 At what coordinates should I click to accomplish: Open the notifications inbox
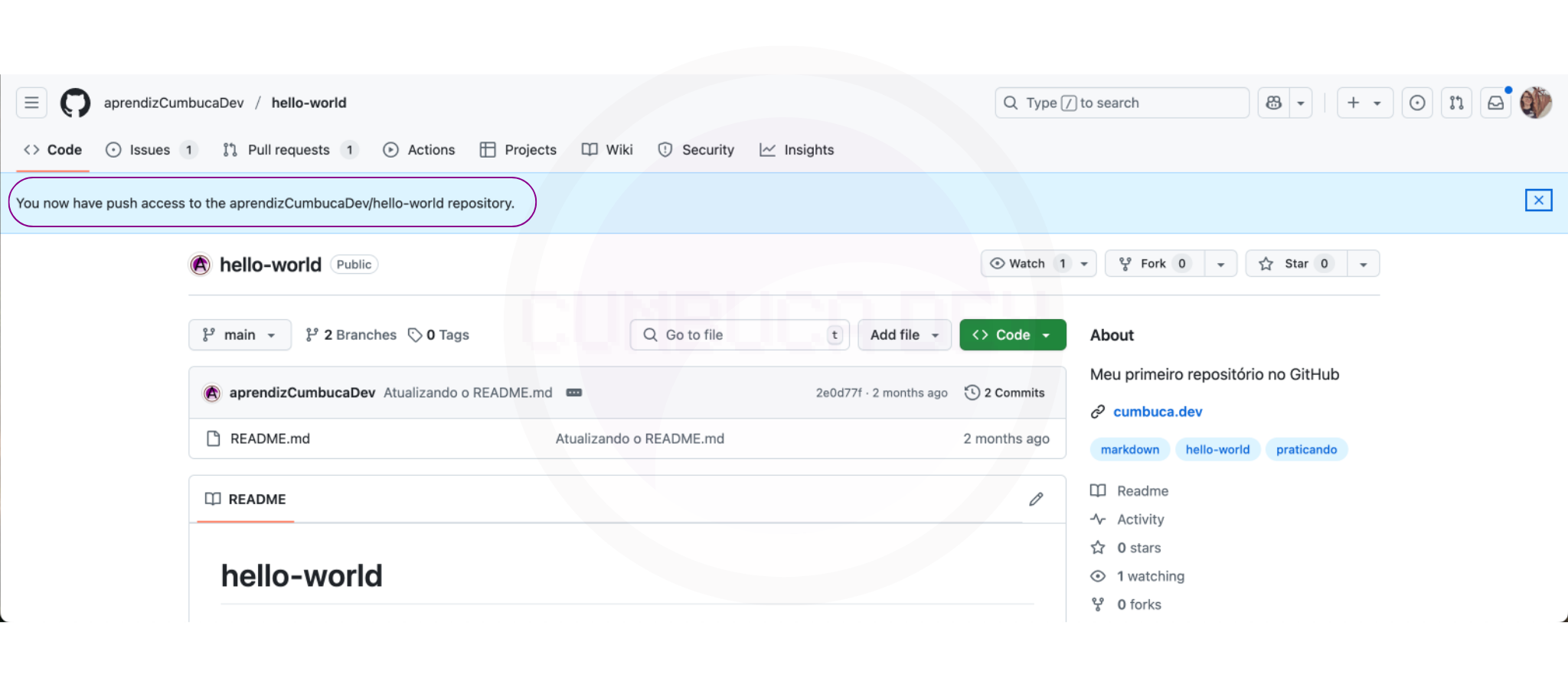tap(1495, 103)
